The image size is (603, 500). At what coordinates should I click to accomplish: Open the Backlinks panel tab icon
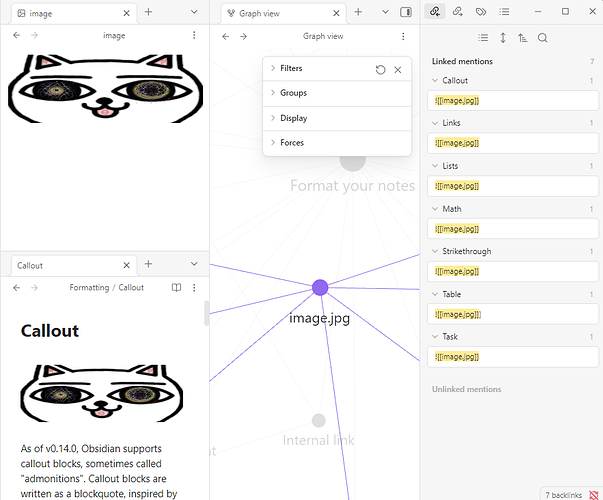[x=433, y=12]
